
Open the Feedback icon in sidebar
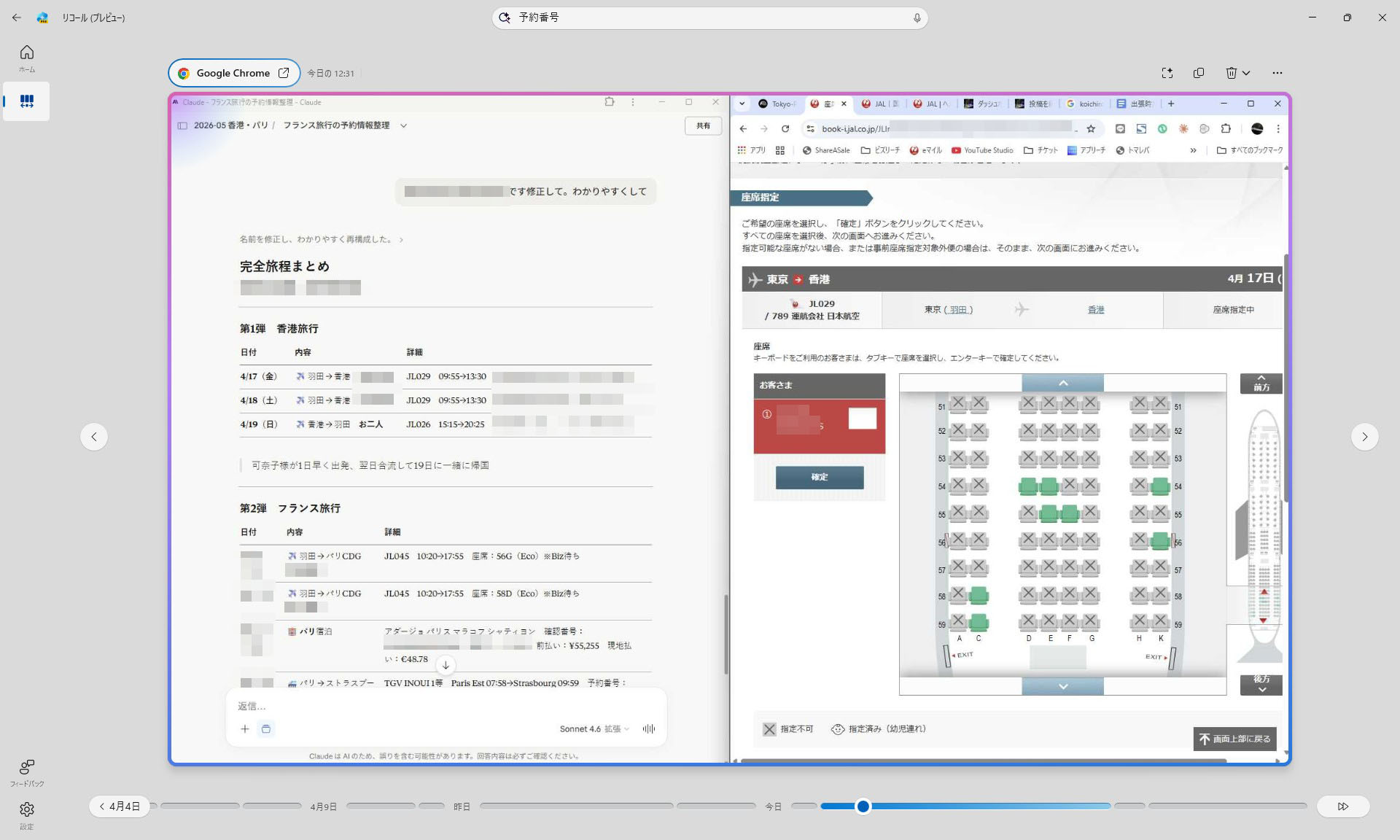click(27, 767)
